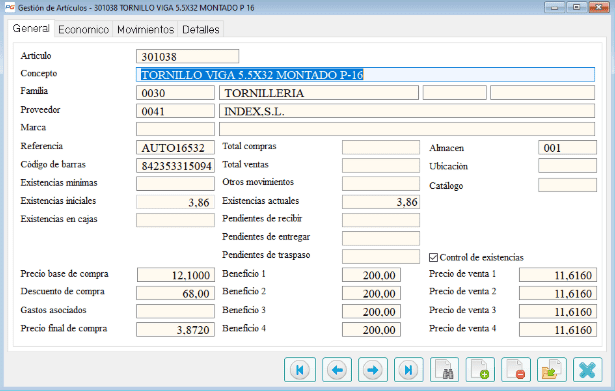The image size is (615, 391).
Task: Click the Precio base de compra field 12,1000
Action: [176, 275]
